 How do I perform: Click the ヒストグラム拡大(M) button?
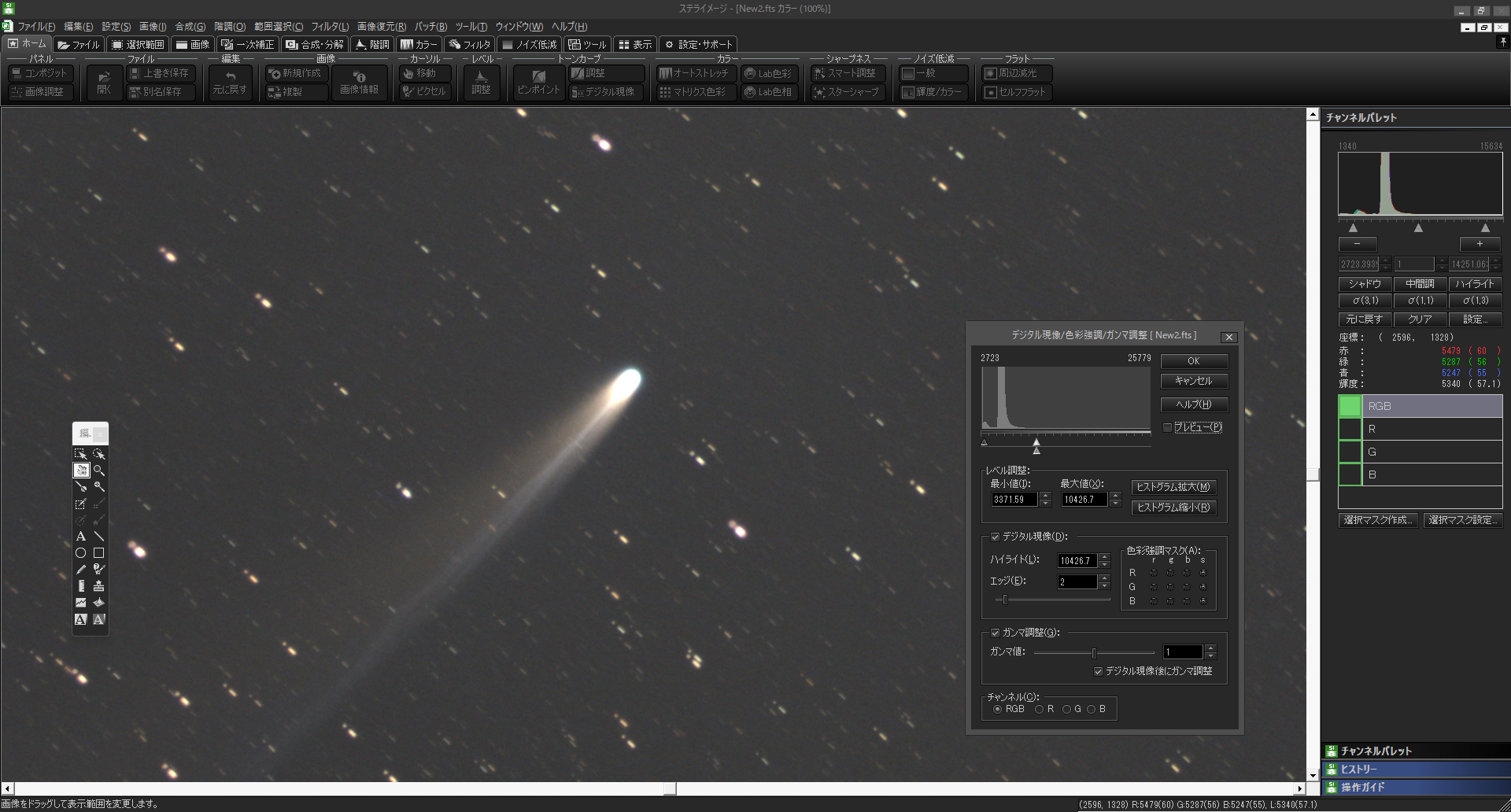click(x=1173, y=487)
